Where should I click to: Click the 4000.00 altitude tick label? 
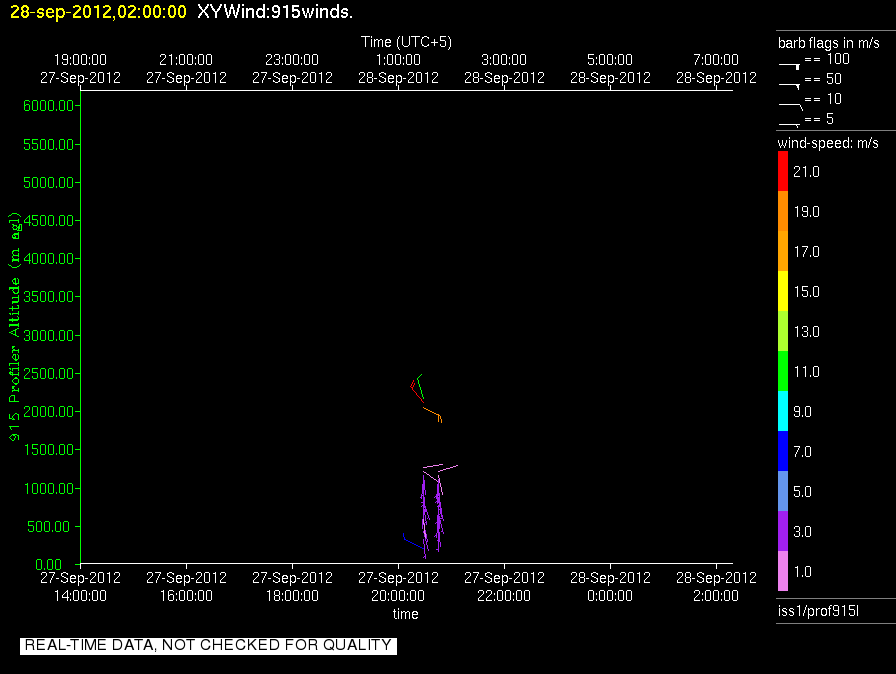49,259
